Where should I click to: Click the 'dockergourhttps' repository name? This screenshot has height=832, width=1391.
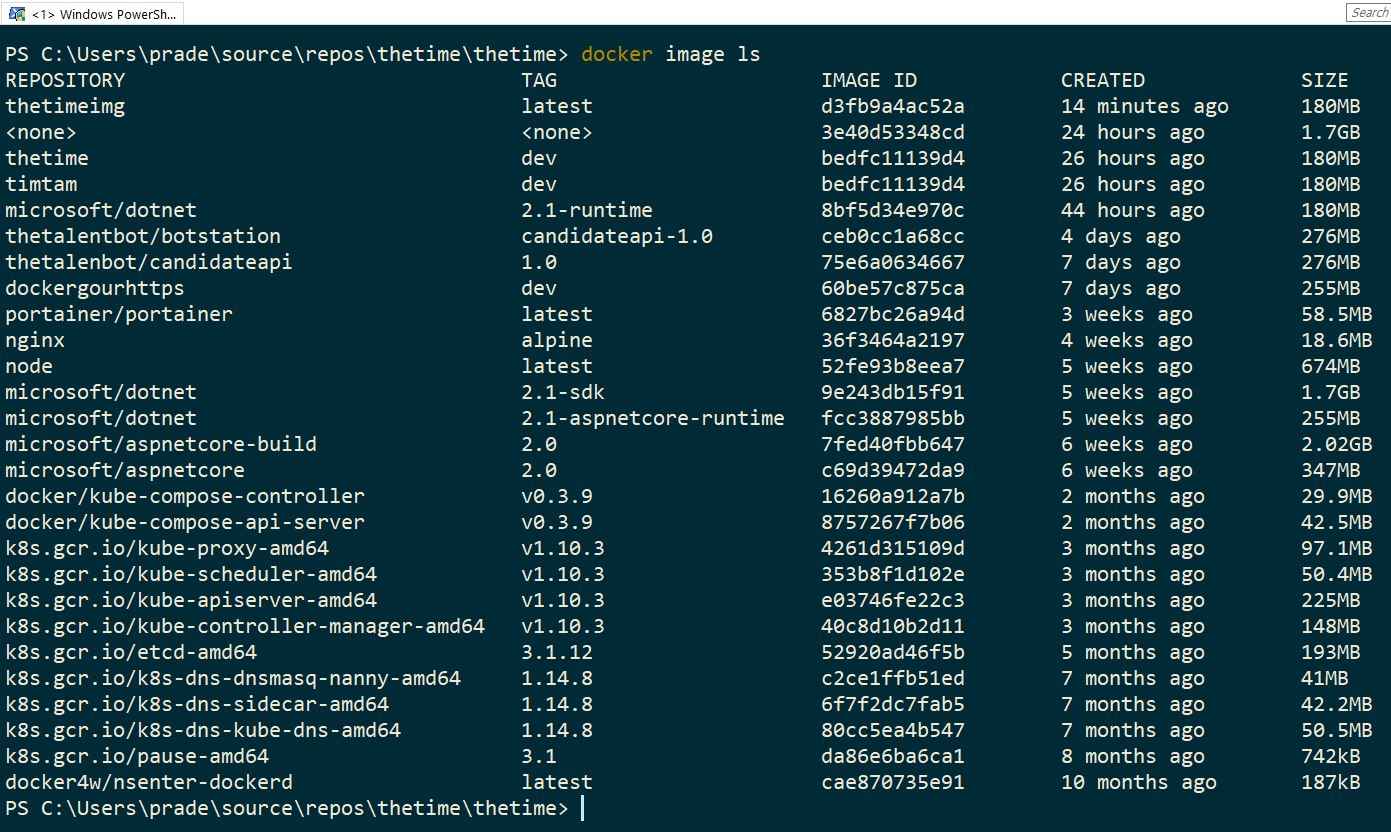95,288
